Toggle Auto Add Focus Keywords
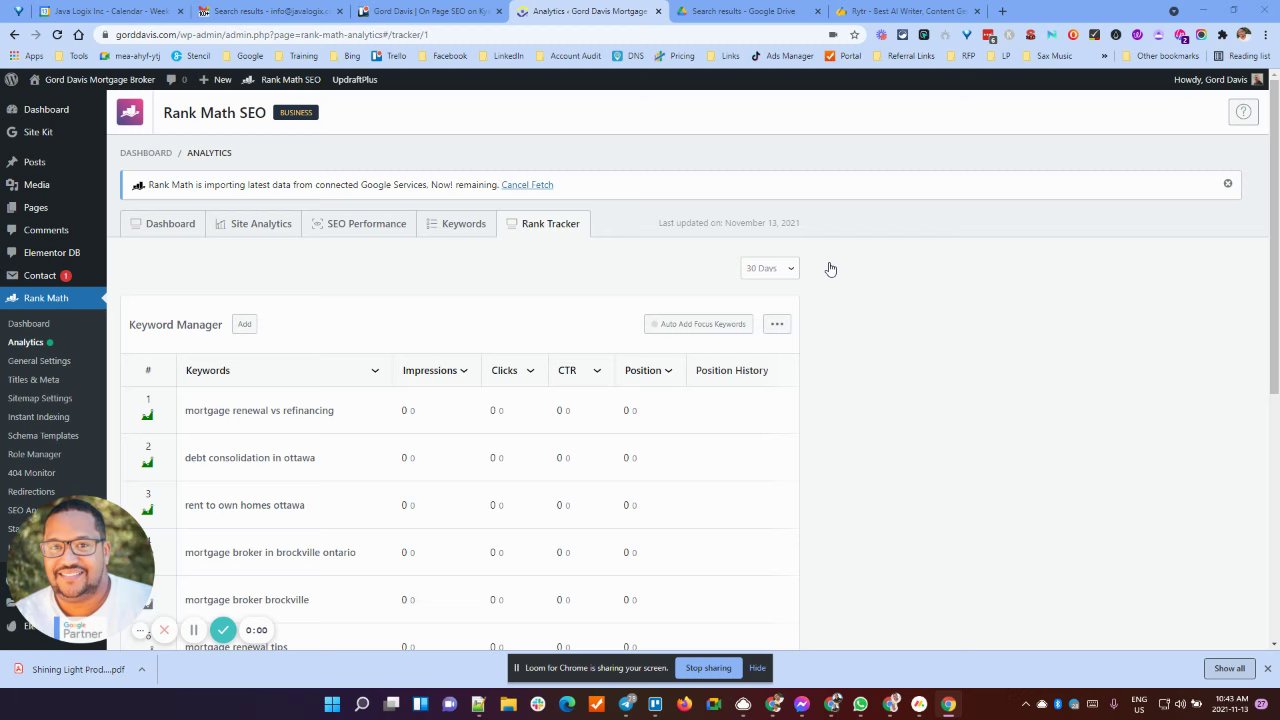Viewport: 1280px width, 720px height. pyautogui.click(x=698, y=324)
